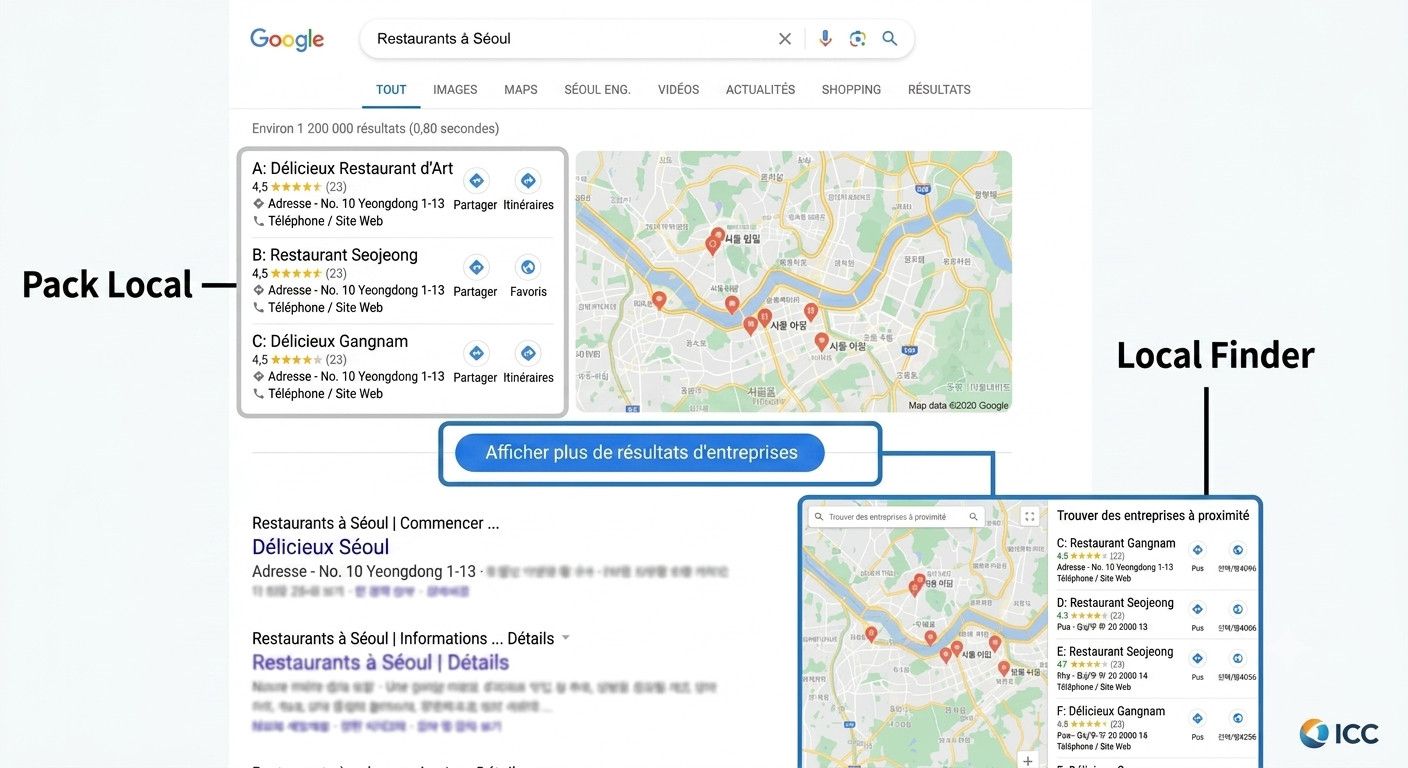Click Trouver des entreprises à proximité panel heading
The height and width of the screenshot is (768, 1408).
1153,515
